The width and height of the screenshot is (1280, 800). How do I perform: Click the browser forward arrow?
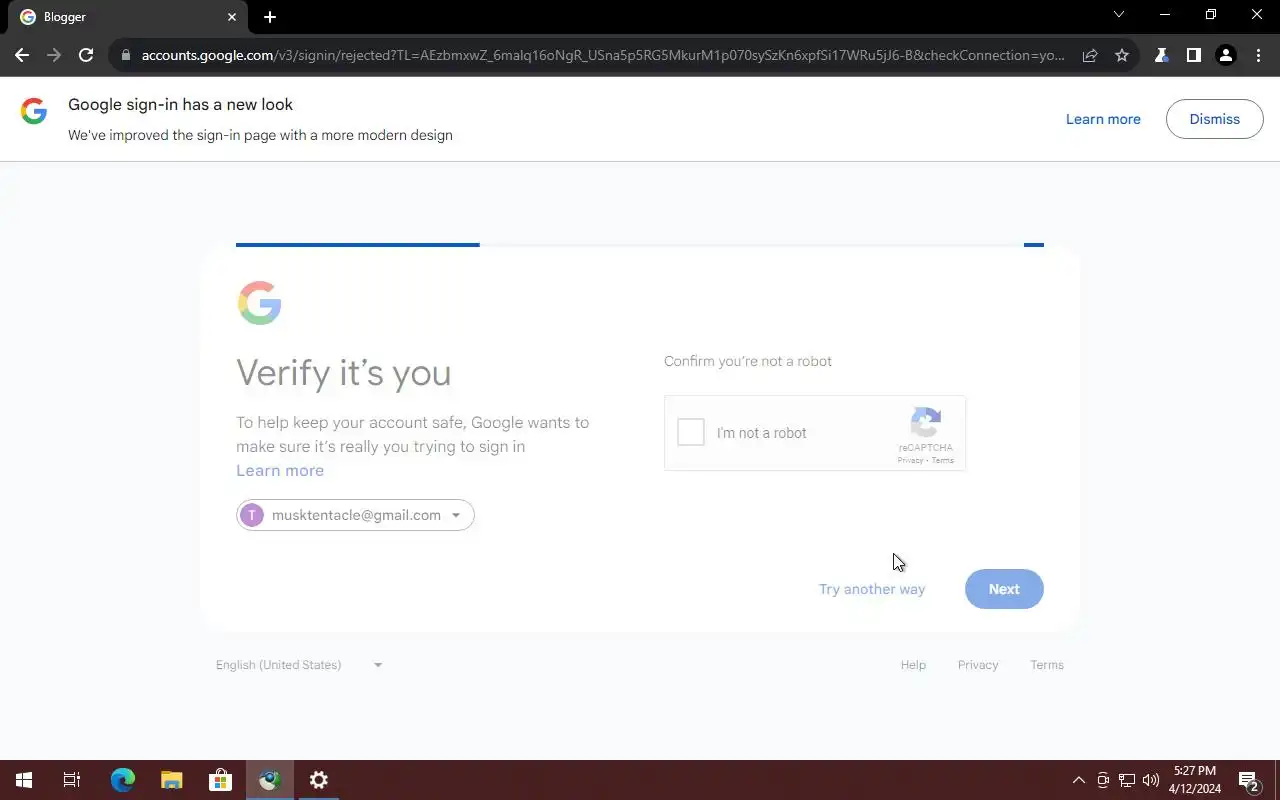point(54,55)
